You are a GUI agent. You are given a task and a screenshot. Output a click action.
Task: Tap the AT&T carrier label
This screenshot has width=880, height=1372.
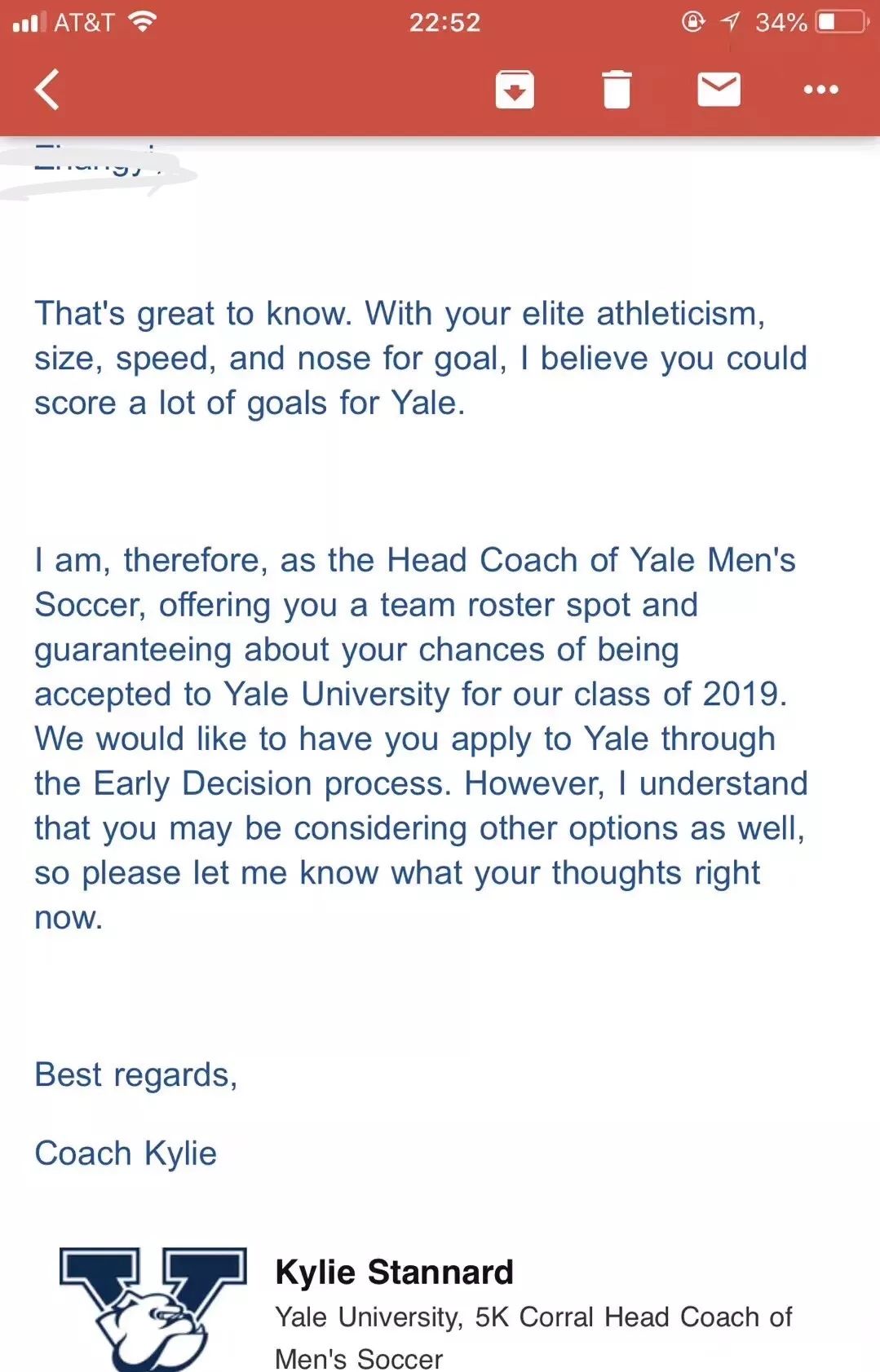coord(84,22)
